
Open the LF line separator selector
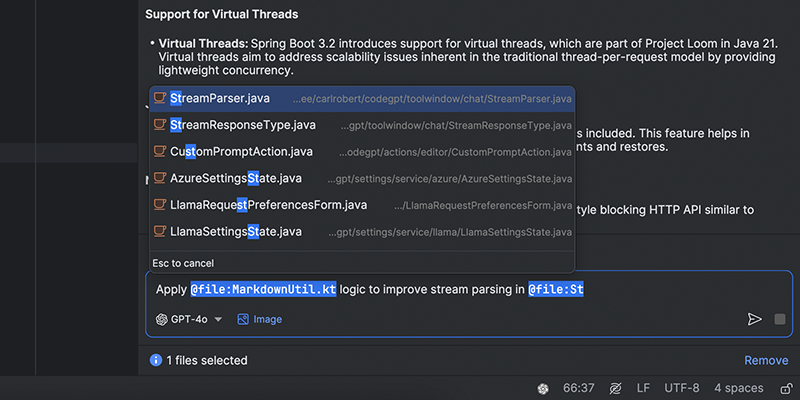pos(644,388)
